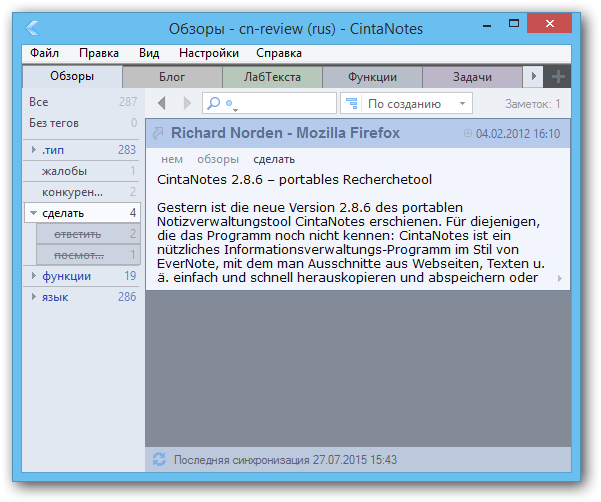Viewport: 601px width, 502px height.
Task: Select the ".тип" tag label
Action: coord(53,150)
